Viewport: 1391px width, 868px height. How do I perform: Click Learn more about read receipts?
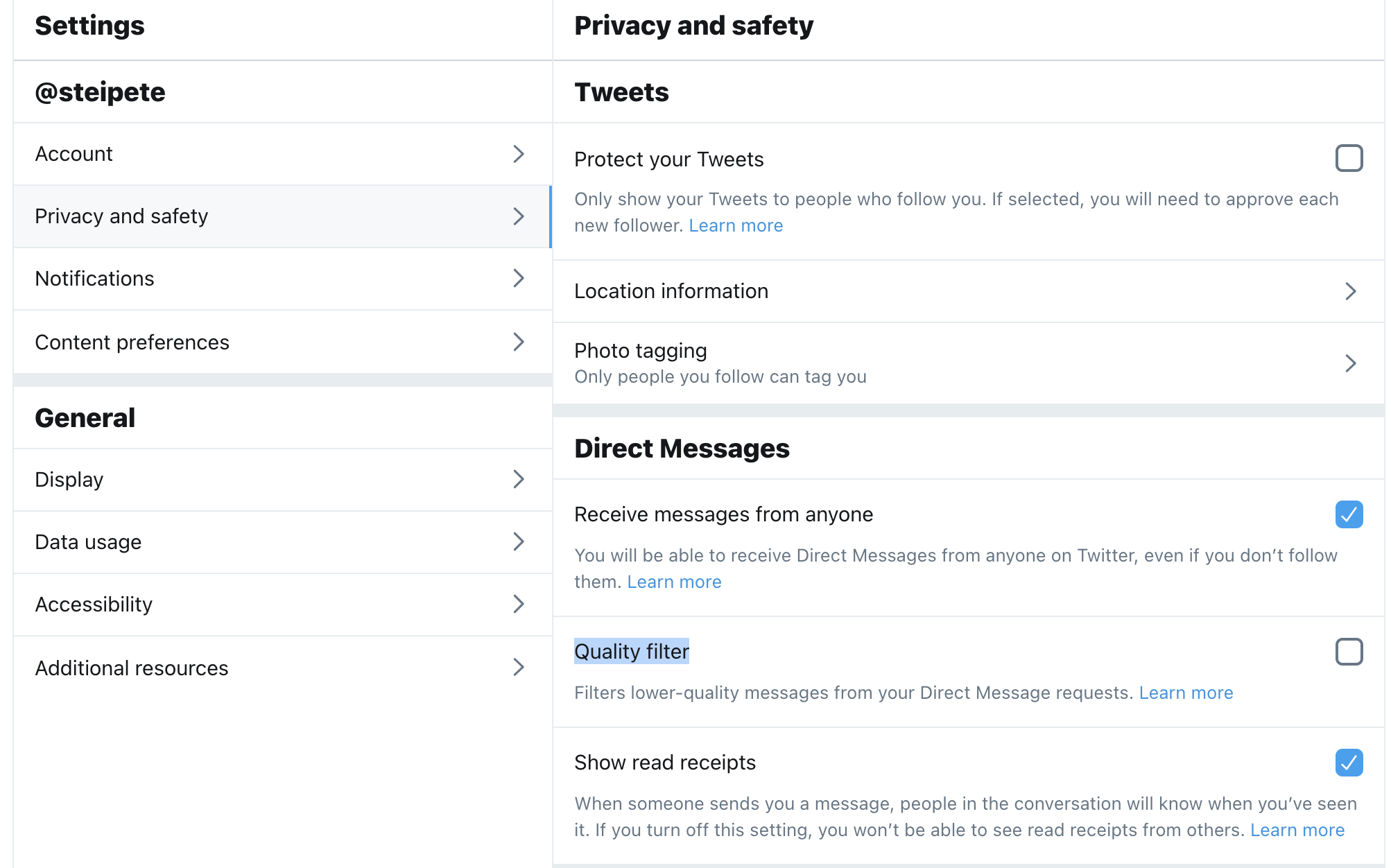[x=1297, y=829]
